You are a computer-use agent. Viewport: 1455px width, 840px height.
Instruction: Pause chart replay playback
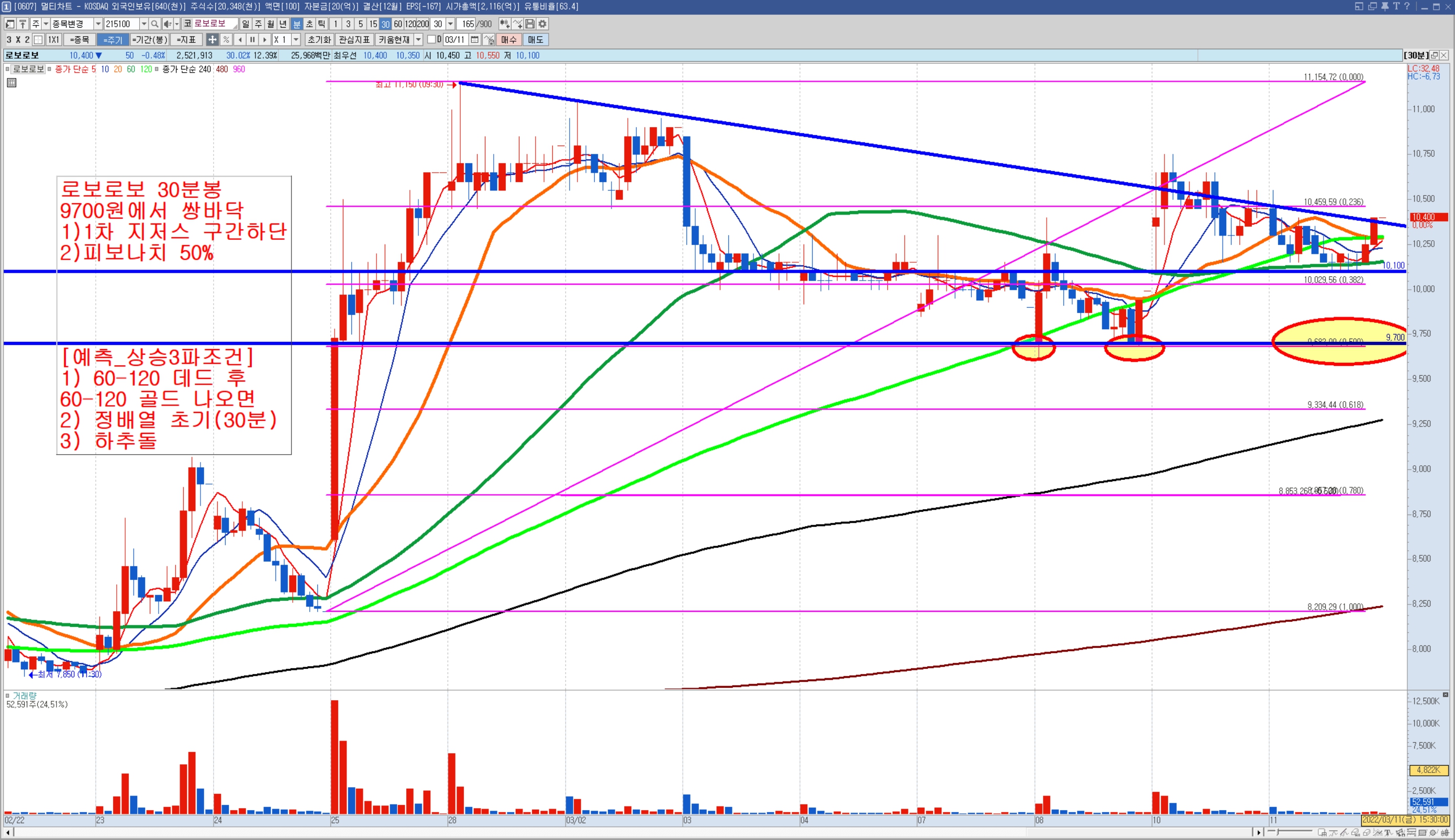coord(252,40)
